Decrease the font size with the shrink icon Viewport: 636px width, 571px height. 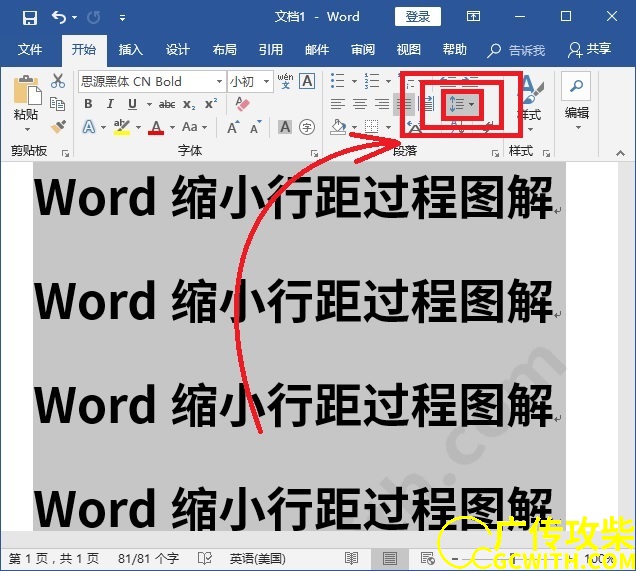click(256, 127)
